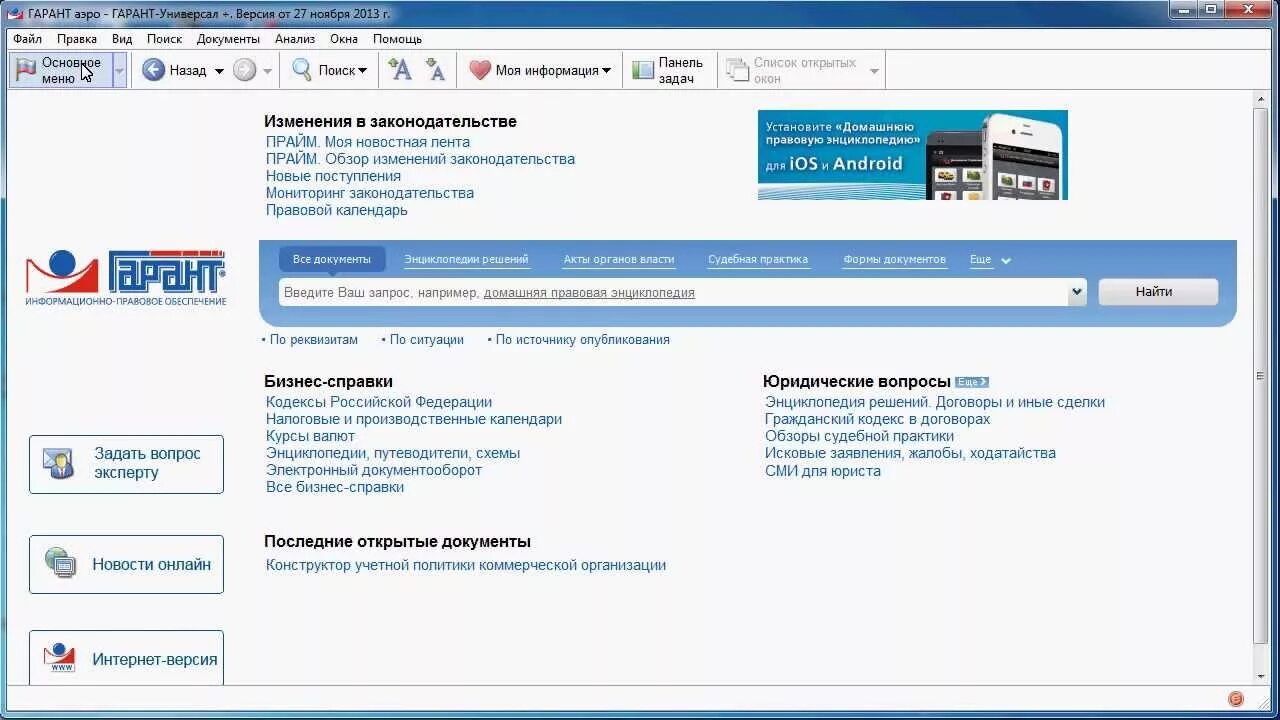Open ПРАЙМ. Моя новостная лента

tap(368, 142)
